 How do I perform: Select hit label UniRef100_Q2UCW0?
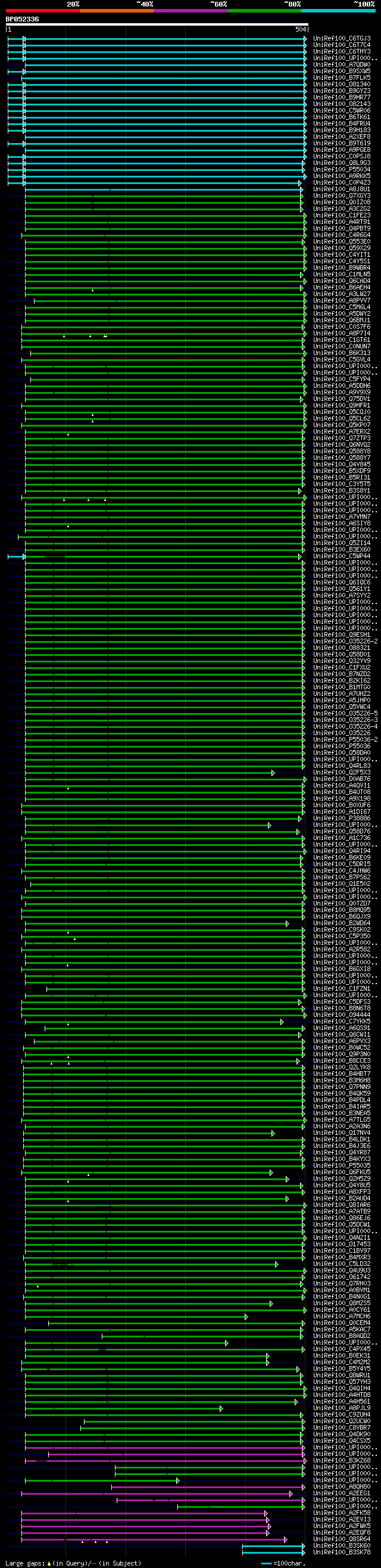click(x=342, y=1421)
